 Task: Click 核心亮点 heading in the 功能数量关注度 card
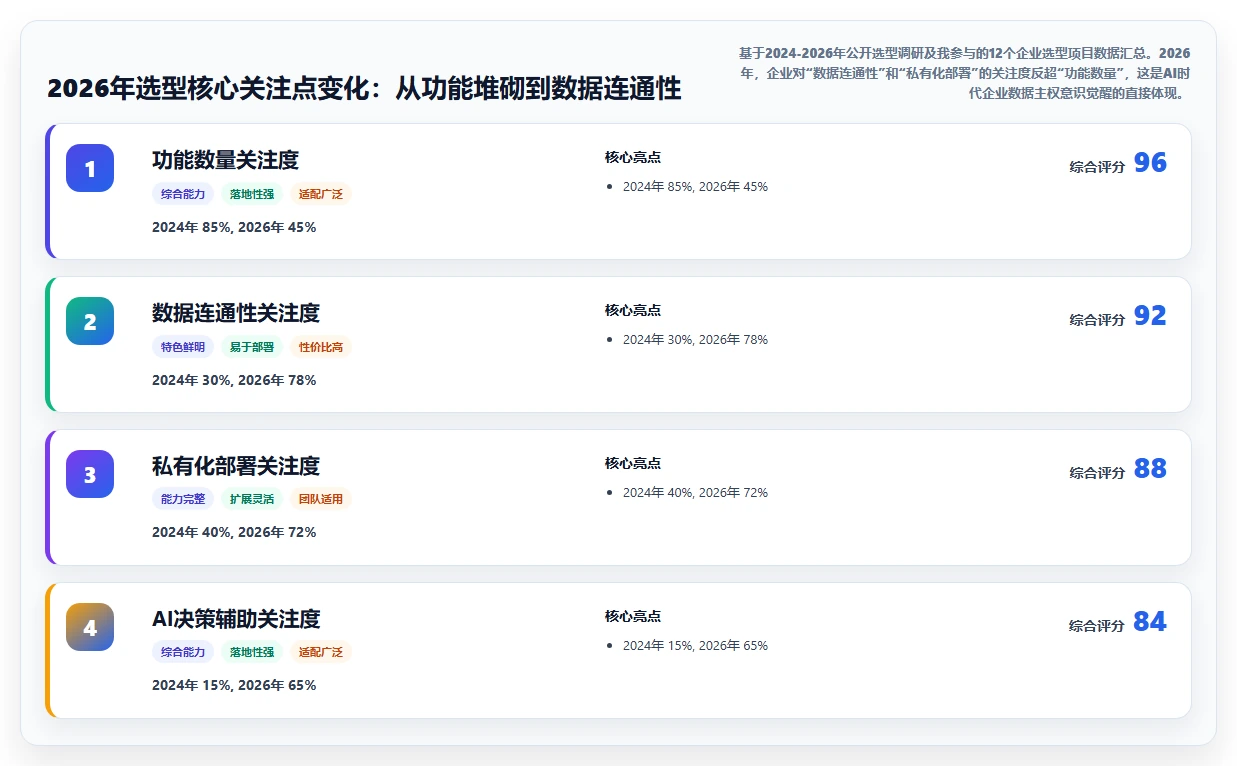coord(633,157)
